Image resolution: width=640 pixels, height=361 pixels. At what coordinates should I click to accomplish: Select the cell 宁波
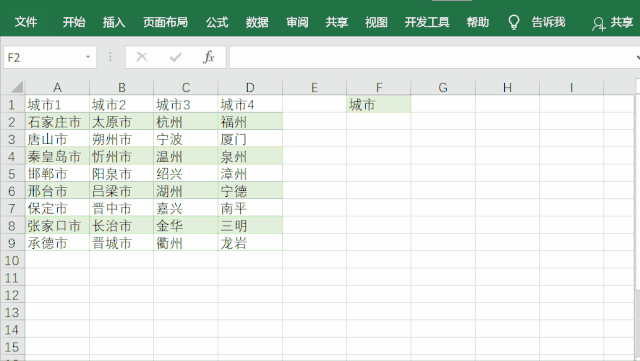[186, 139]
